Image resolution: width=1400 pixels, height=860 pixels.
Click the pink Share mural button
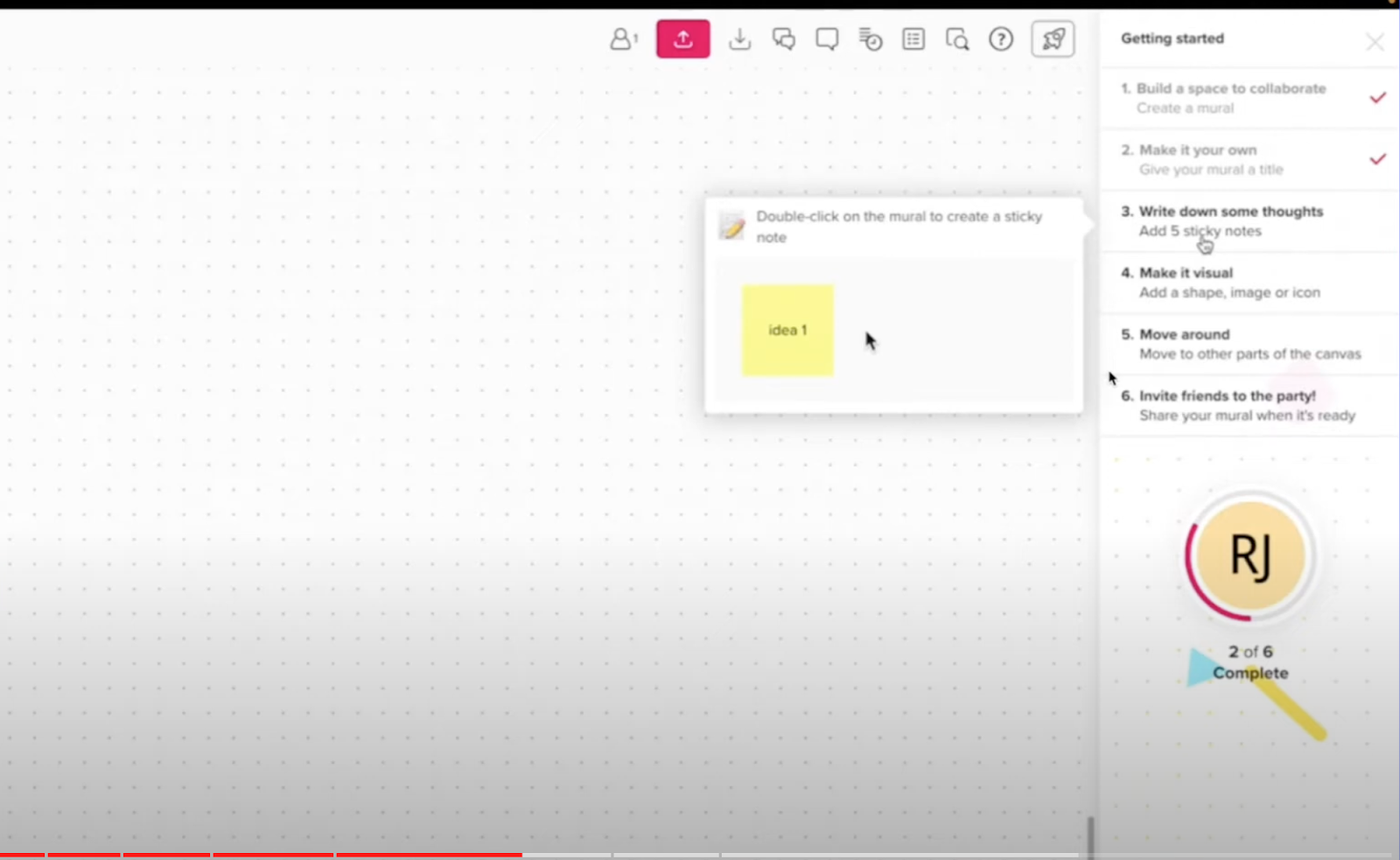pos(683,39)
